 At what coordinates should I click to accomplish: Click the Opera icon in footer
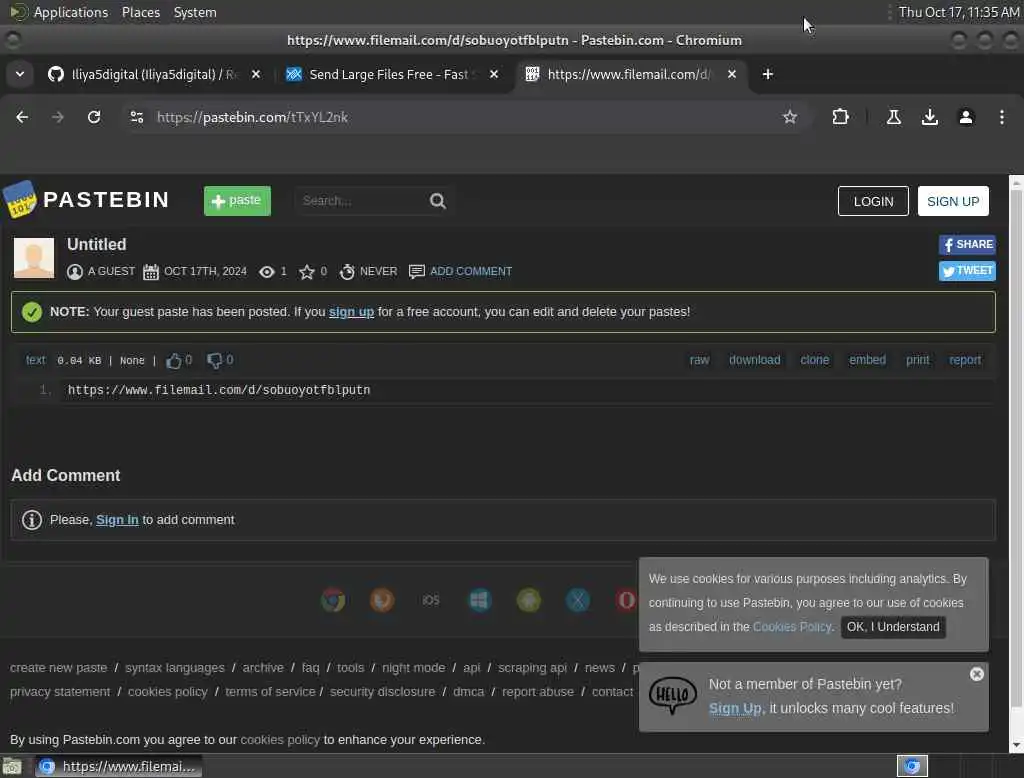tap(626, 600)
